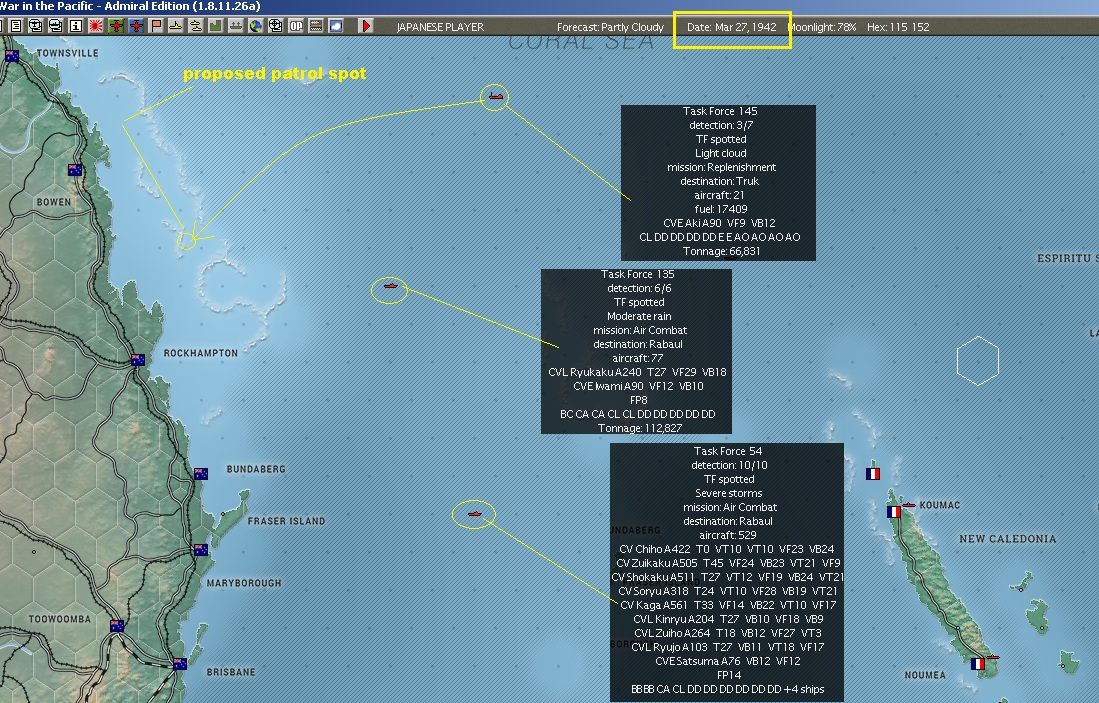Click the 'CVL Ryukaku A240' tooltip line
Viewport: 1099px width, 703px height.
637,372
